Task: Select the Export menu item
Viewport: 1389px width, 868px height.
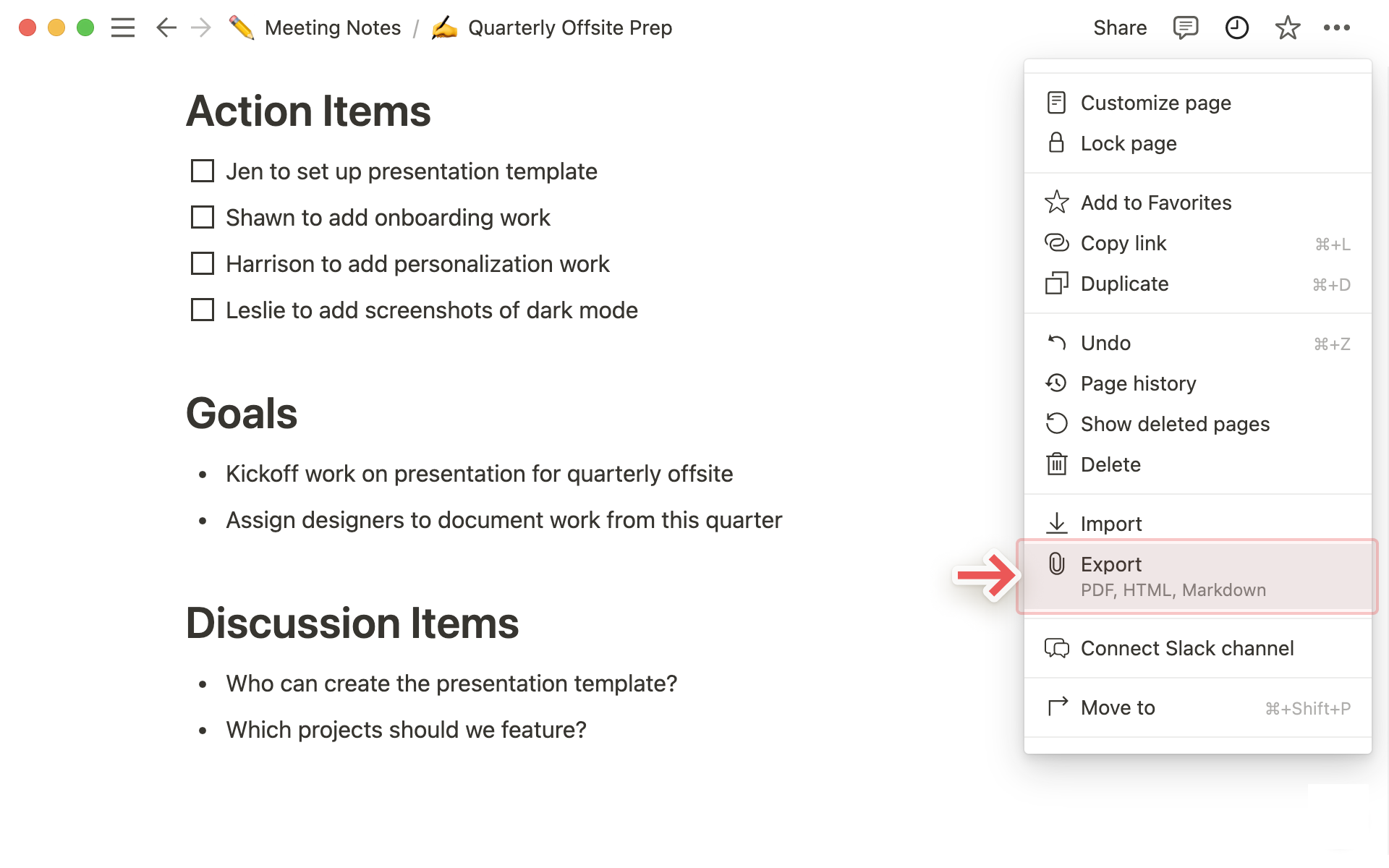Action: [1197, 575]
